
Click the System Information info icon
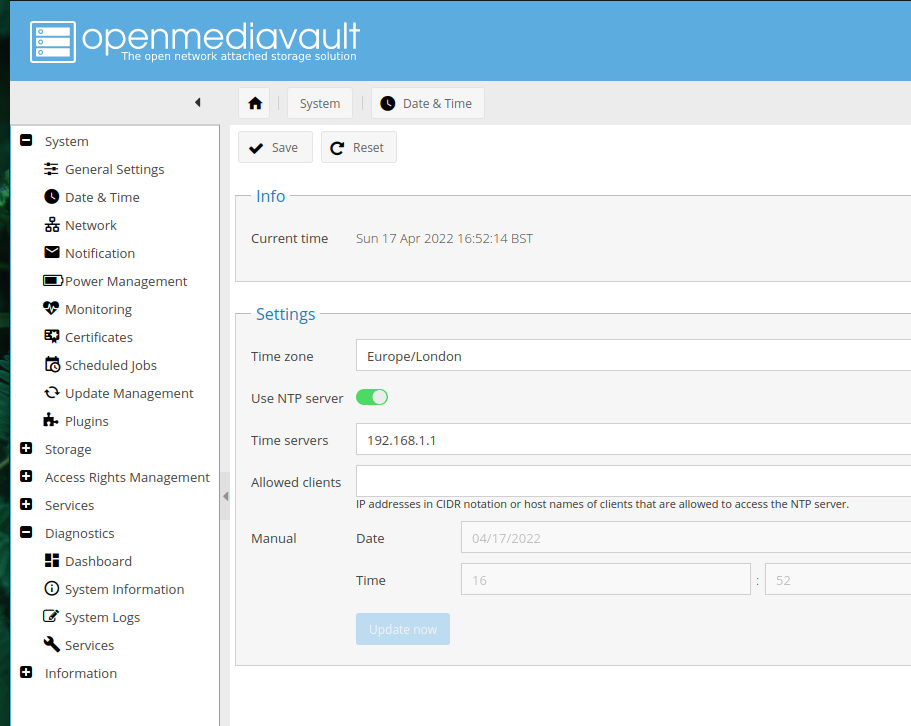52,588
